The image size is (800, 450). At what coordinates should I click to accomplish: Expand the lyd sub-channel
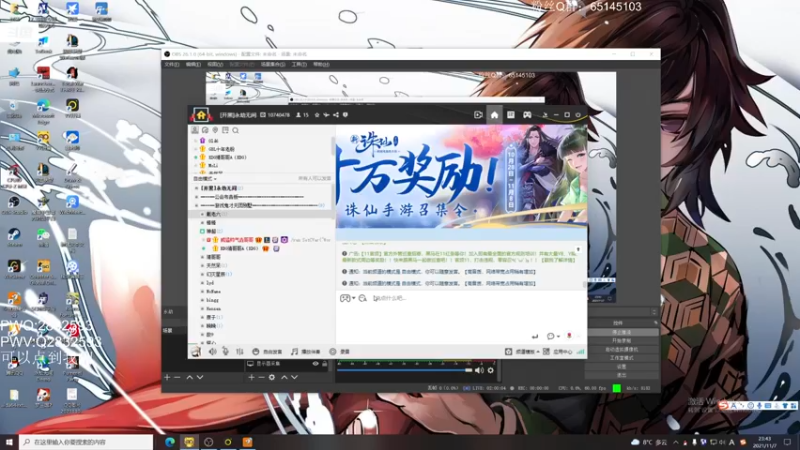click(x=202, y=283)
